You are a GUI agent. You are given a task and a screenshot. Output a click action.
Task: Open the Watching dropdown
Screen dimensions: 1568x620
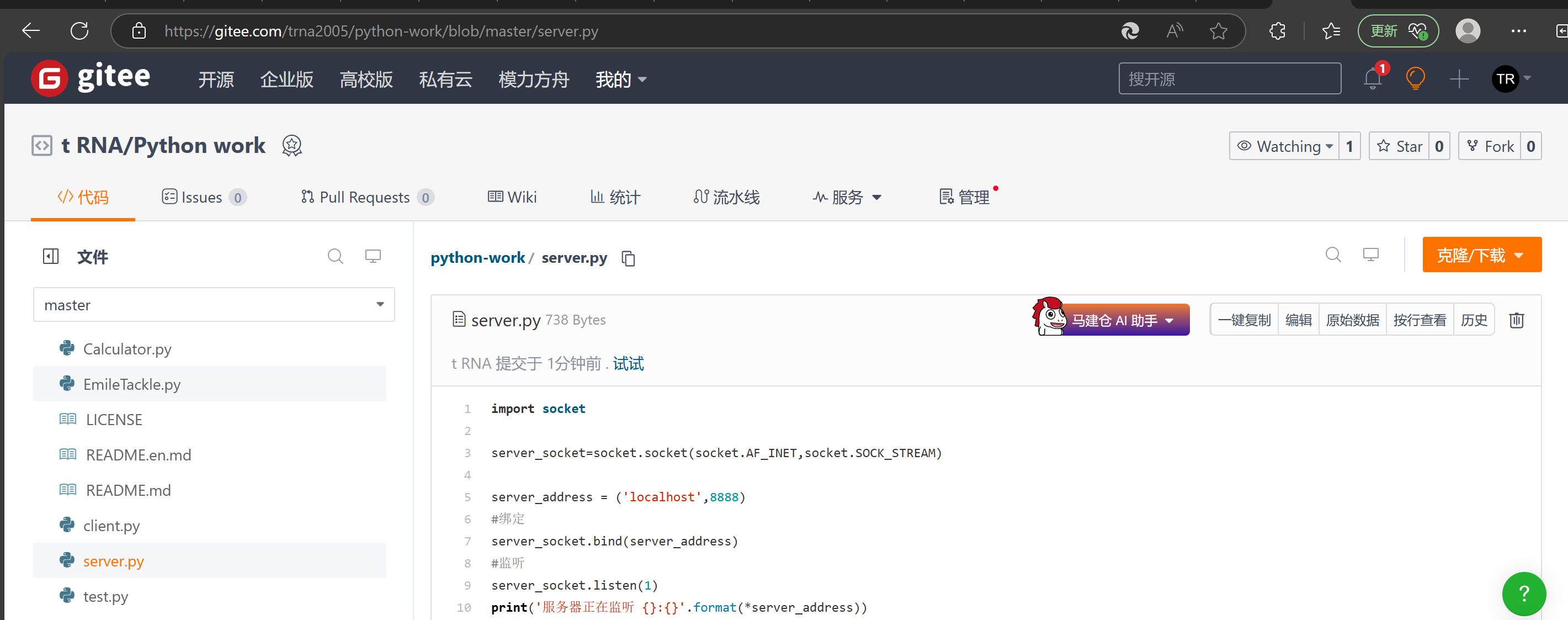[x=1284, y=146]
